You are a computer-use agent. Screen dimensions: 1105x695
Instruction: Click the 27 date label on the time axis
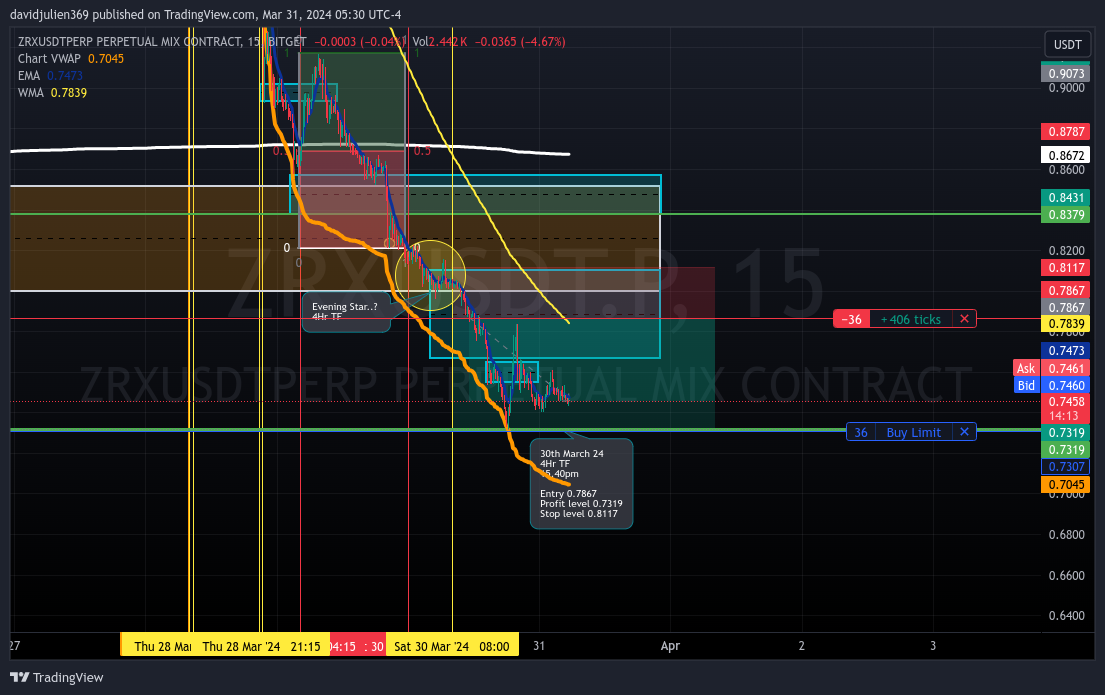[15, 646]
